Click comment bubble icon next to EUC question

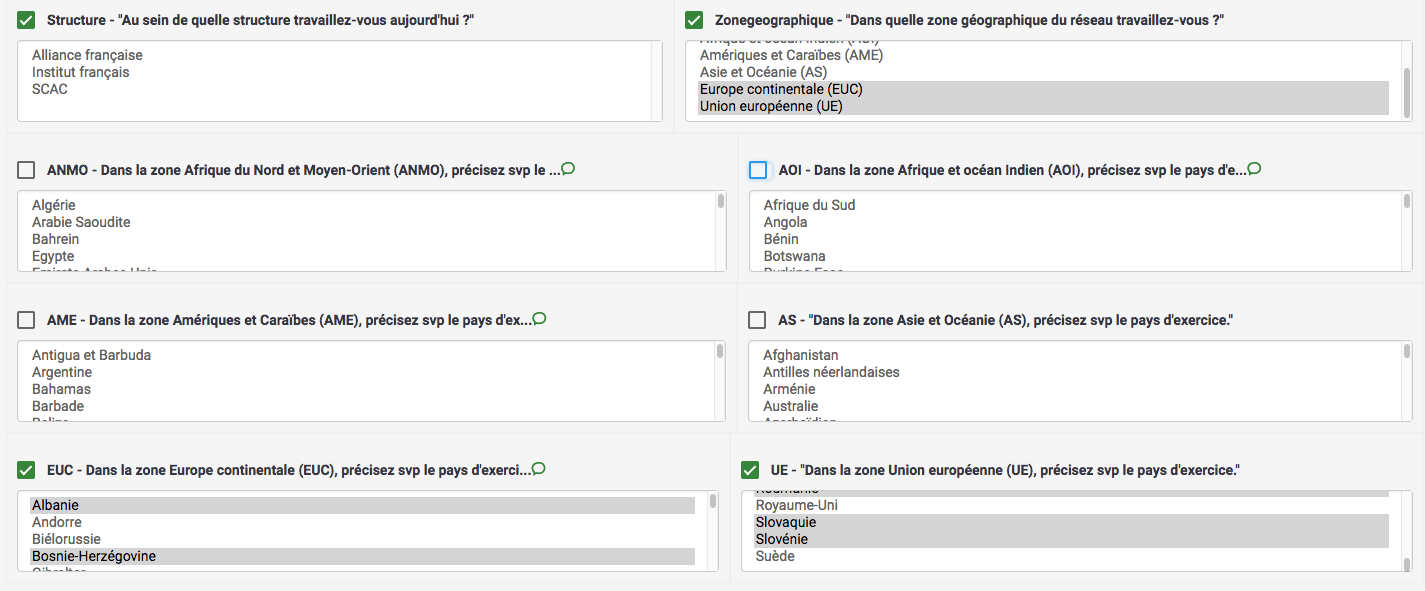coord(538,468)
